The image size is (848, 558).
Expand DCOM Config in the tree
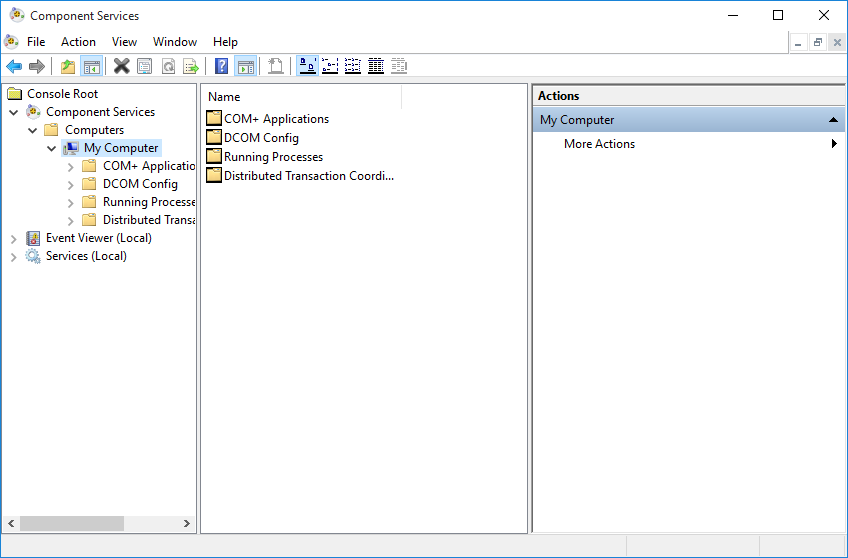(x=71, y=184)
